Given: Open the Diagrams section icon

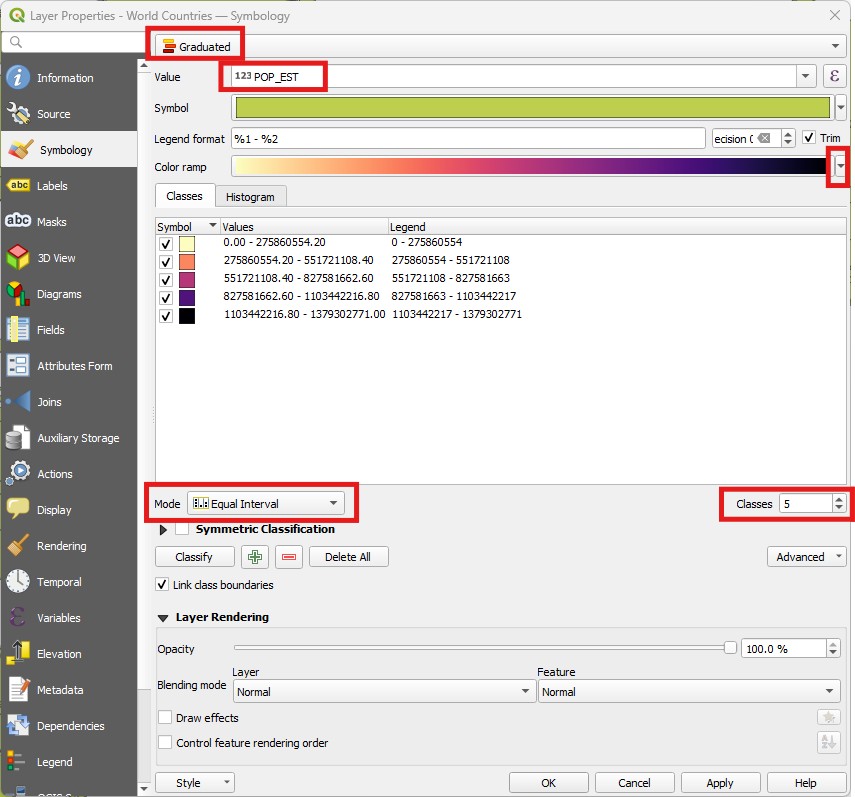Looking at the screenshot, I should [18, 294].
